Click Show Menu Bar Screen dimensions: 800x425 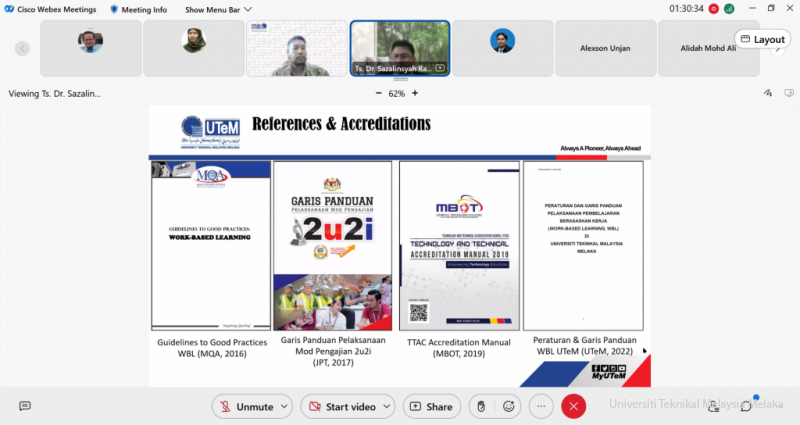[212, 9]
